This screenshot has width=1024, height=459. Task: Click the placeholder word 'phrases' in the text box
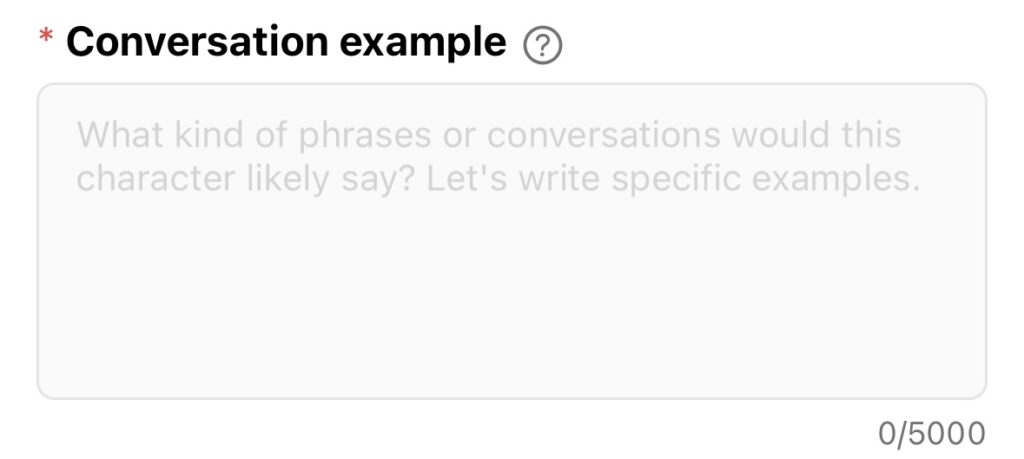point(365,137)
